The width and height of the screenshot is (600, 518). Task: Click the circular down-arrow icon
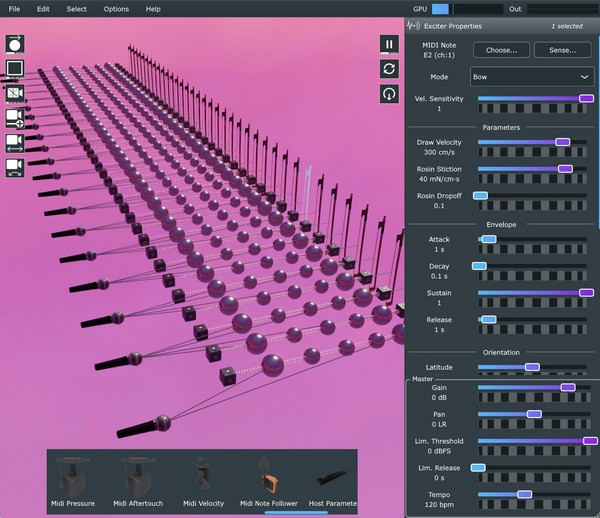(x=389, y=93)
